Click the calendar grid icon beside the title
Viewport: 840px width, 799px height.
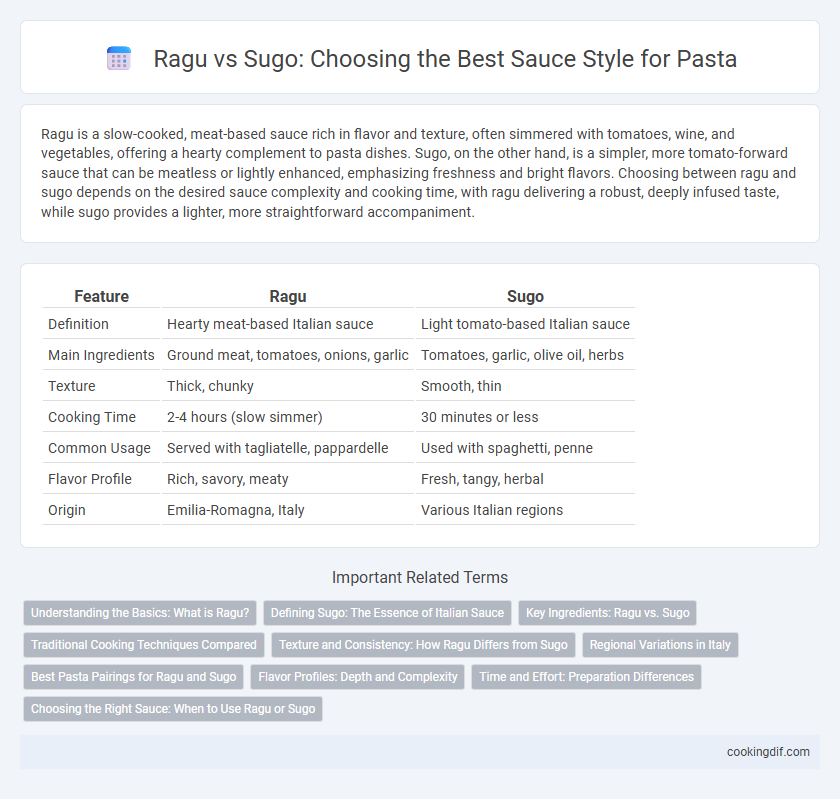point(119,58)
